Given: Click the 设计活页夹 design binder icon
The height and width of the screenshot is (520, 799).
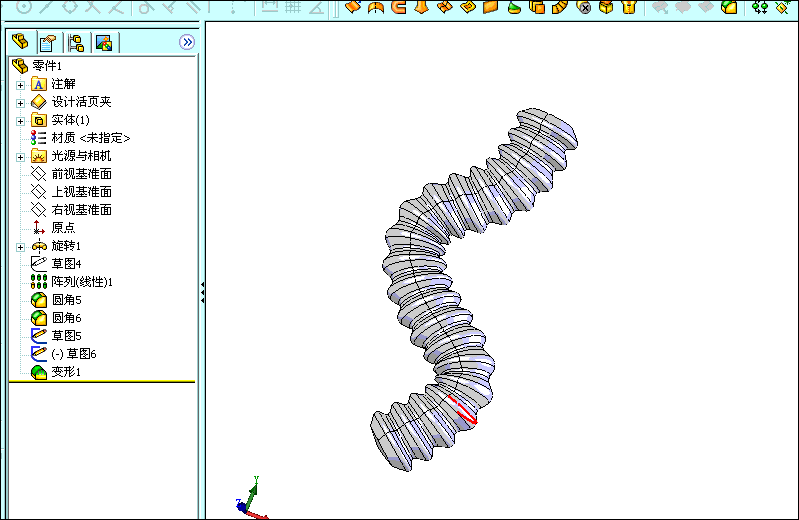Looking at the screenshot, I should tap(39, 102).
